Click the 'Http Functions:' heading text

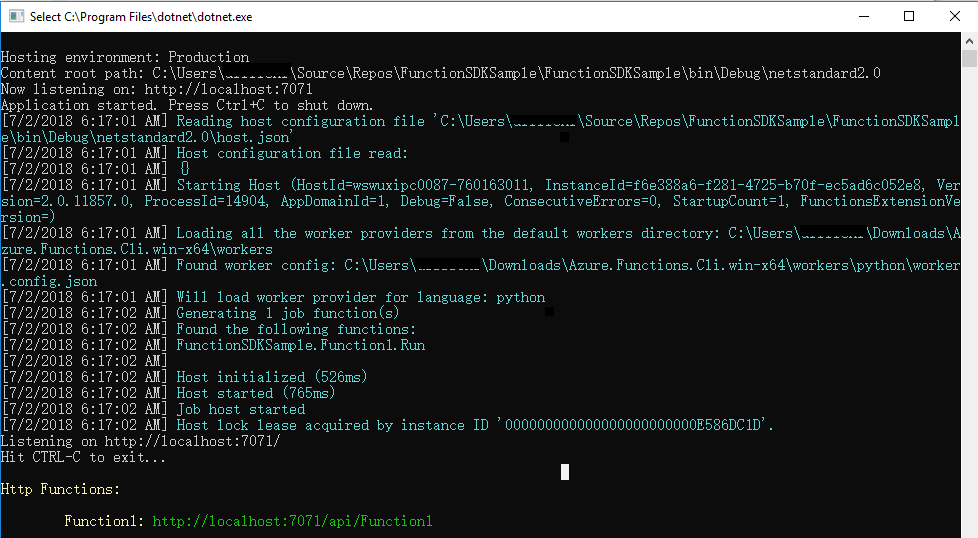tap(60, 489)
